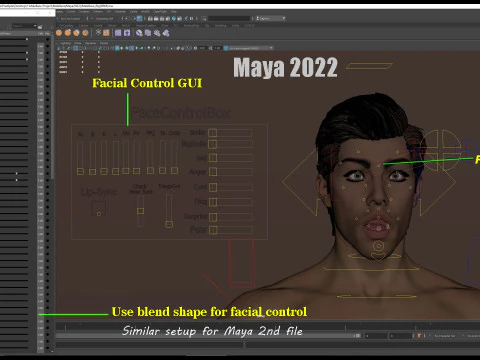480x360 pixels.
Task: Click the Fear slider handle
Action: [213, 230]
